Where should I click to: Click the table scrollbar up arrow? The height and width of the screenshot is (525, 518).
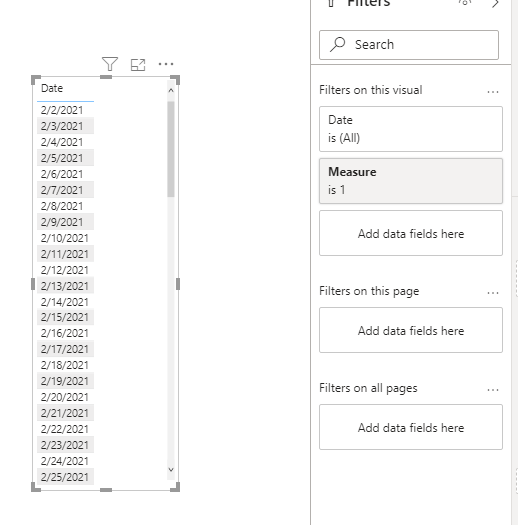[171, 90]
